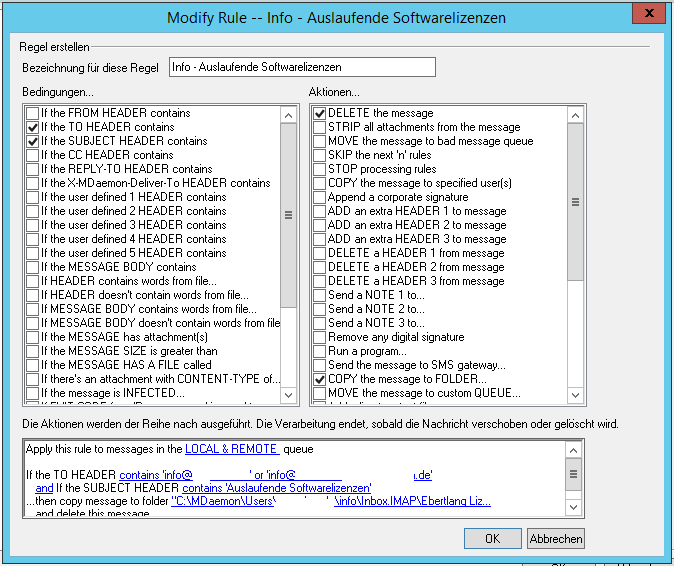Enable 'STRIP all attachments from the message'
This screenshot has width=674, height=566.
tap(320, 127)
